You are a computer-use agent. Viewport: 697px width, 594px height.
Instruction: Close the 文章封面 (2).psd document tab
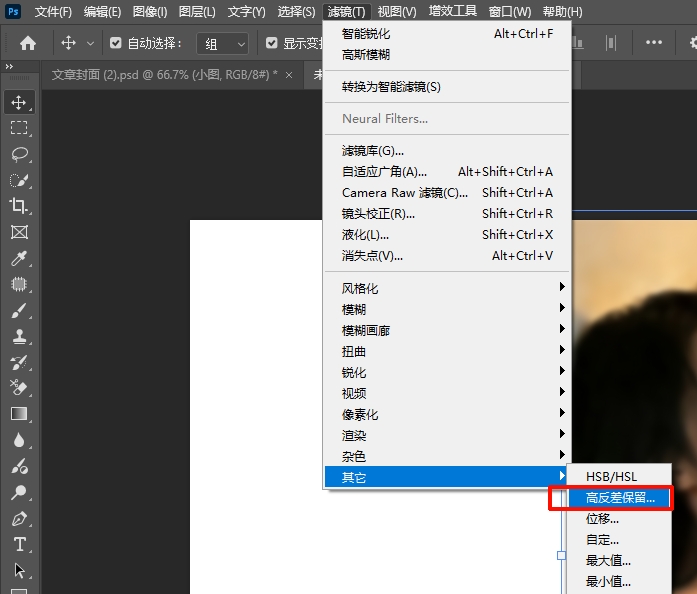[289, 75]
